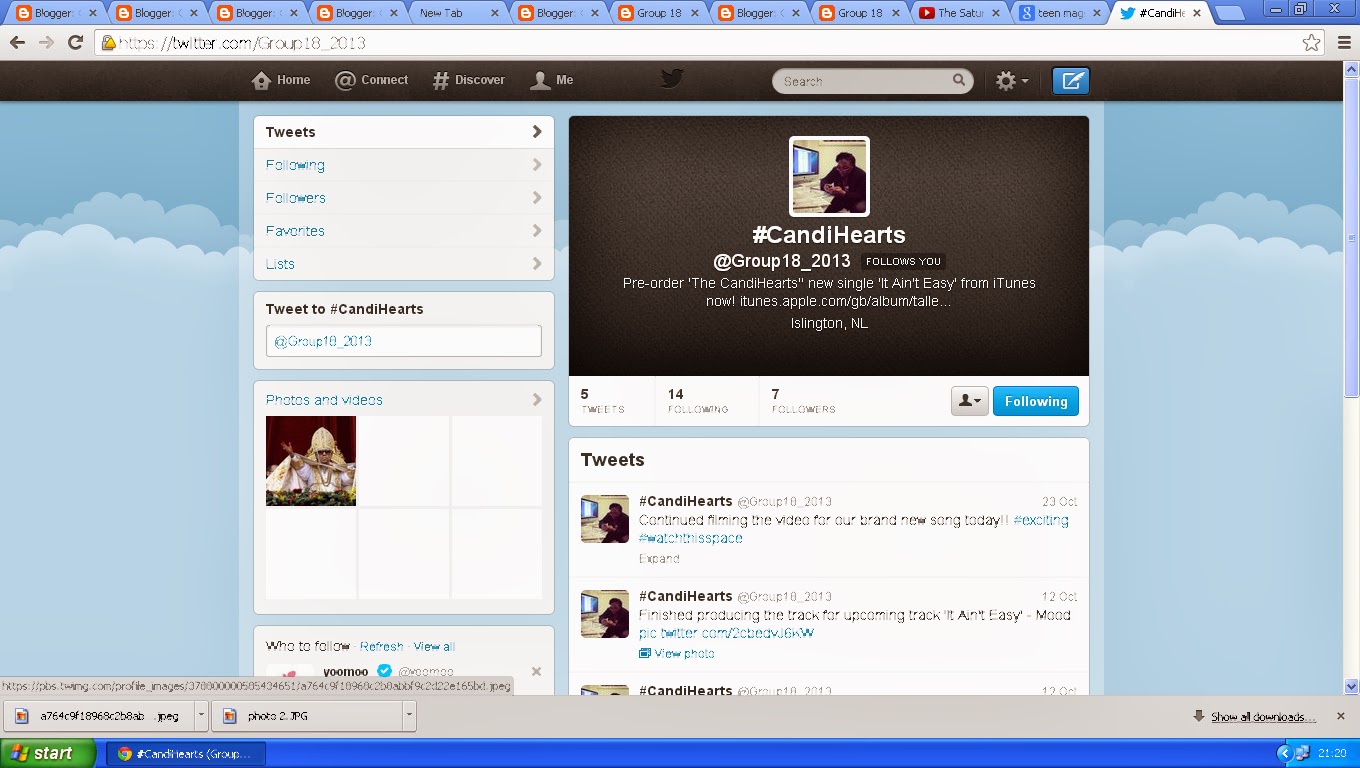The height and width of the screenshot is (768, 1360).
Task: Click 7 Followers count
Action: 803,401
